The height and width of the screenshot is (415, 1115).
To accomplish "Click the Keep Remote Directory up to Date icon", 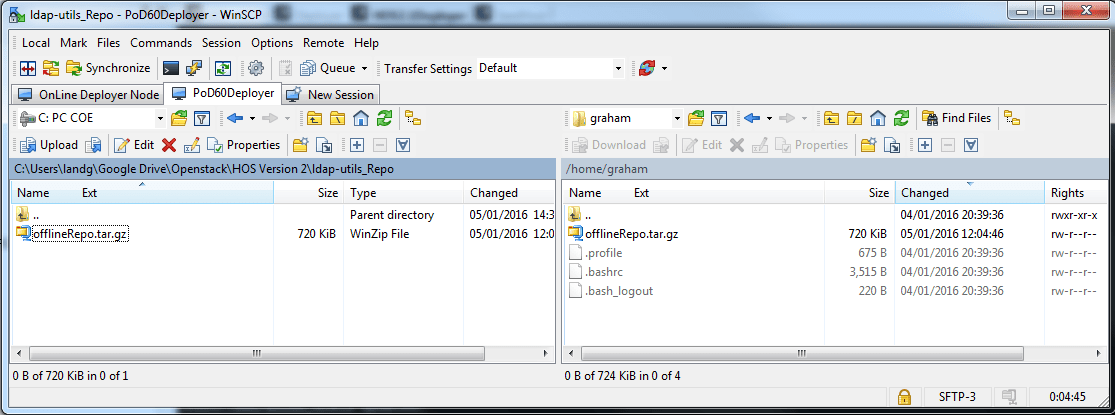I will pyautogui.click(x=224, y=68).
